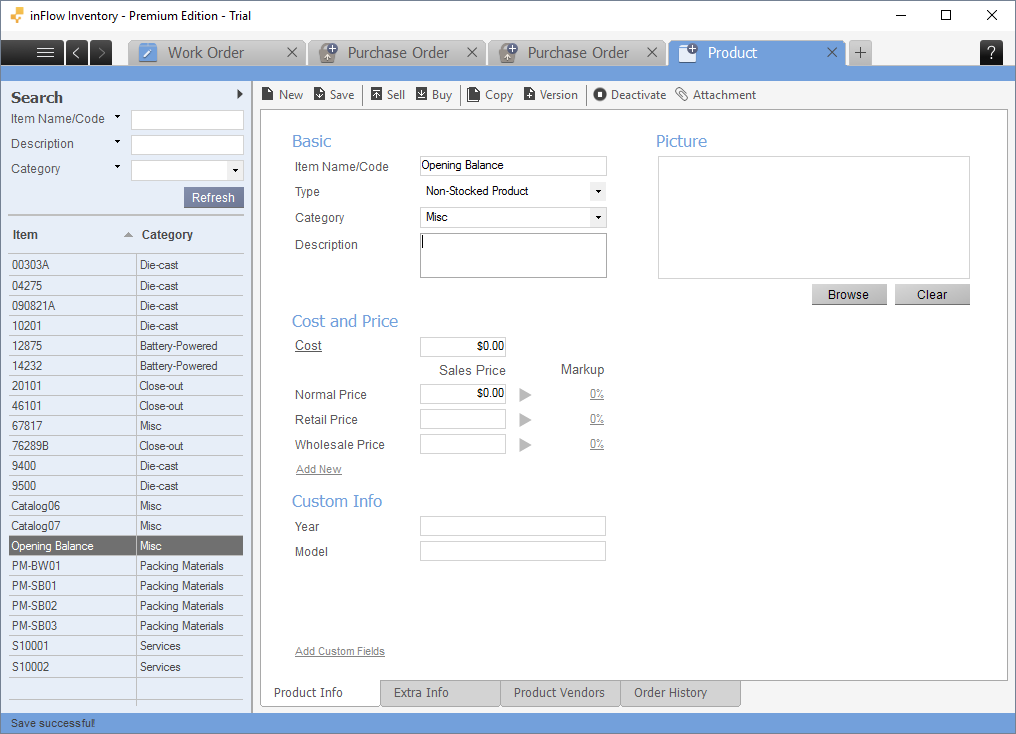
Task: Select item S10002 in the list
Action: (126, 667)
